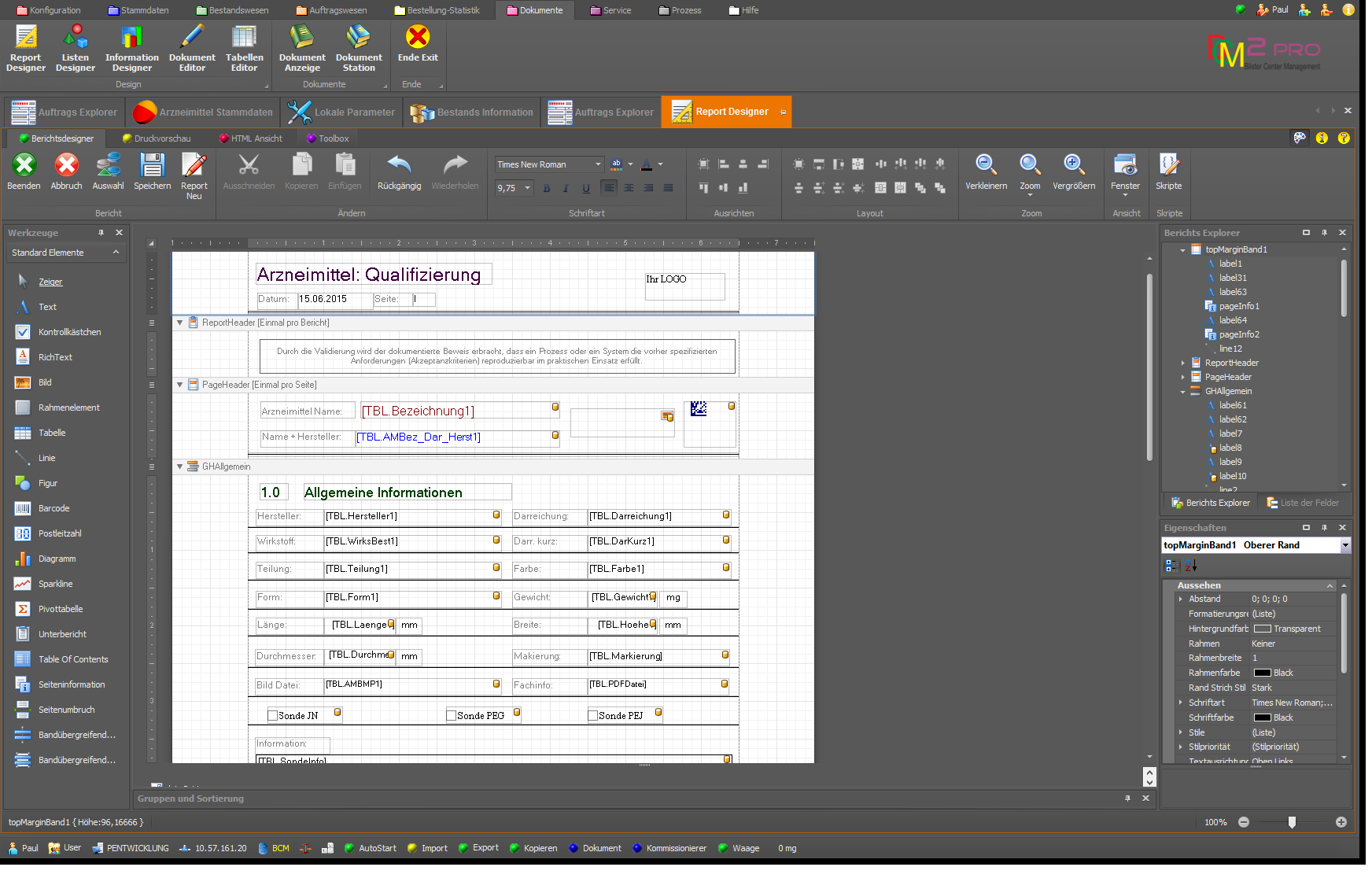Viewport: 1372px width, 889px height.
Task: Expand the ReportHeader node in Berichts Explorer
Action: point(1182,363)
